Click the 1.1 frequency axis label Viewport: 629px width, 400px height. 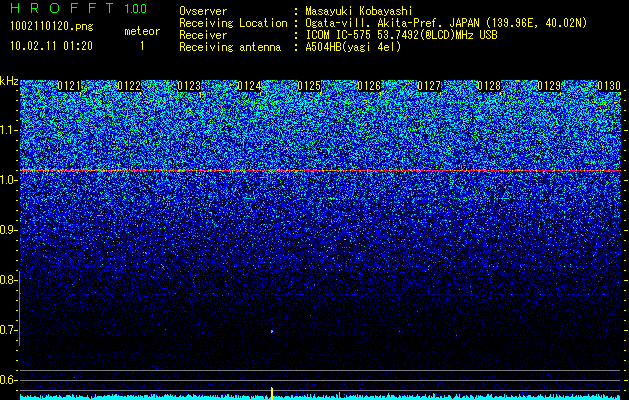8,130
